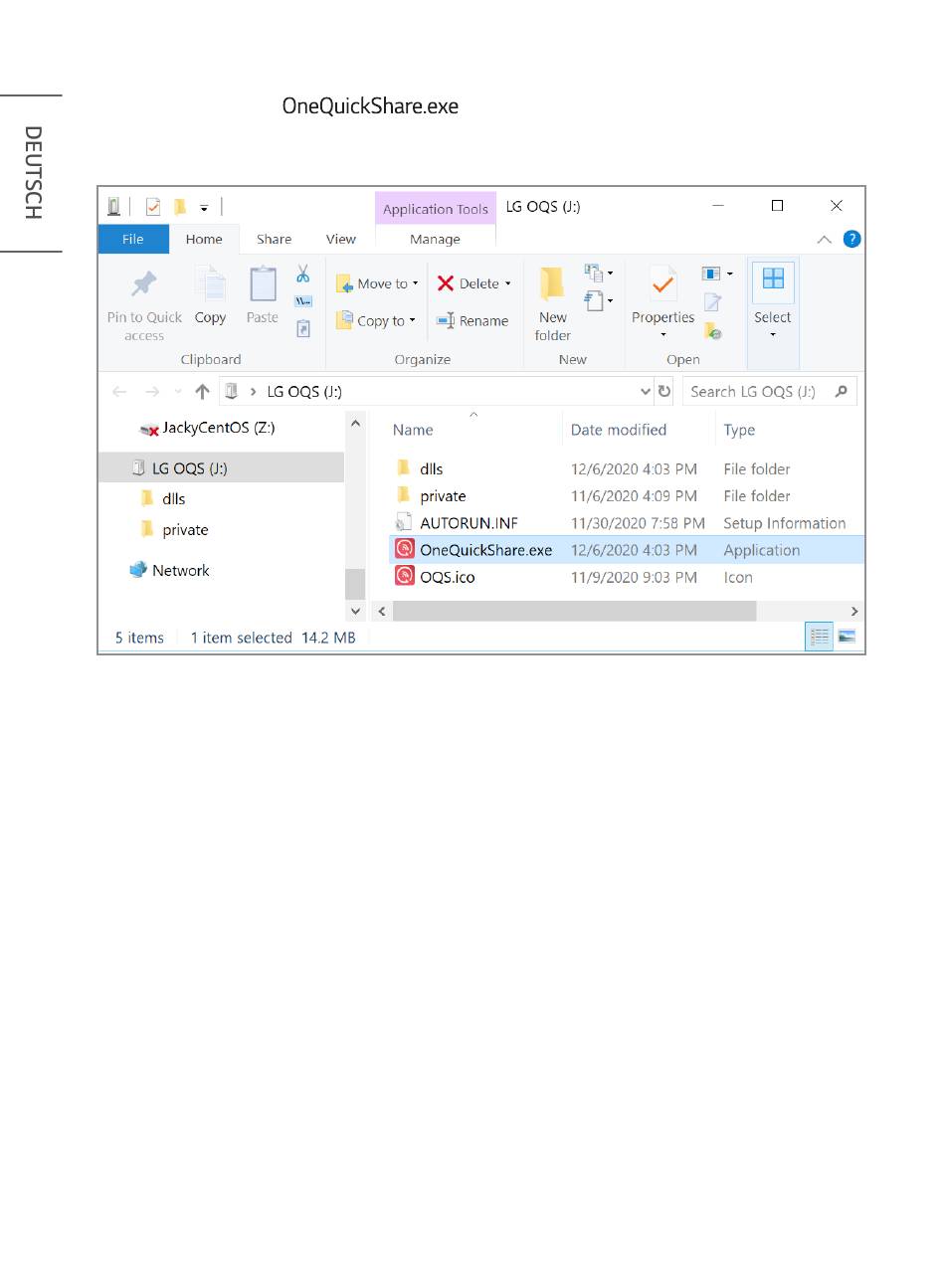The image size is (945, 1288).
Task: Select LG OQS (J:) in navigation pane
Action: (221, 467)
